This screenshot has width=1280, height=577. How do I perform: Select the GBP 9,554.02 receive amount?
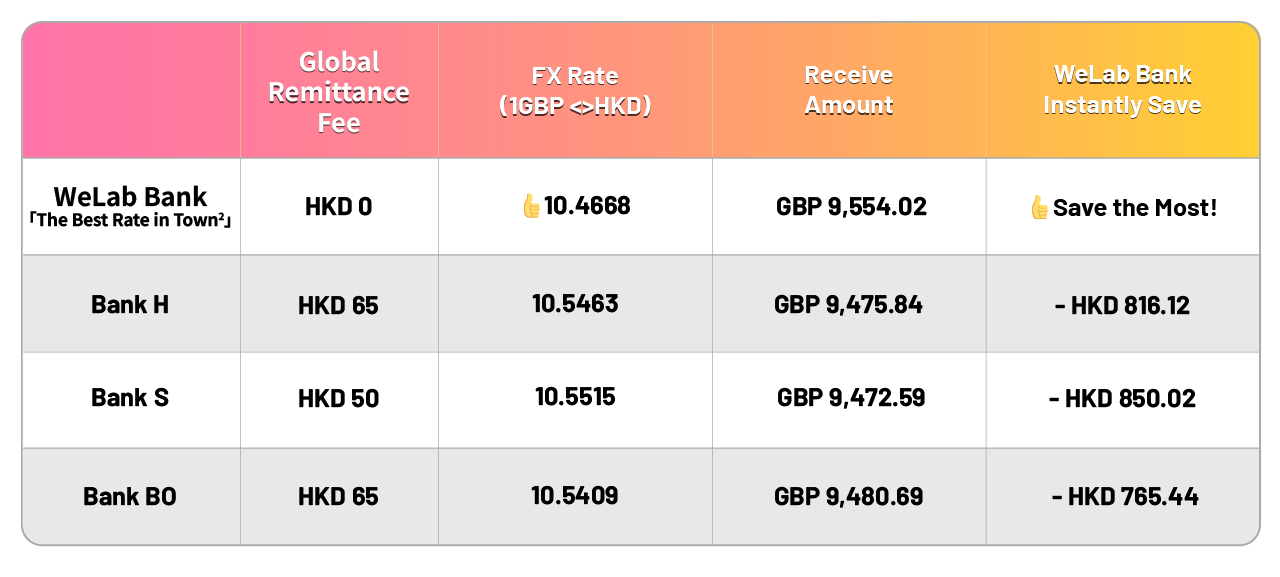[851, 207]
